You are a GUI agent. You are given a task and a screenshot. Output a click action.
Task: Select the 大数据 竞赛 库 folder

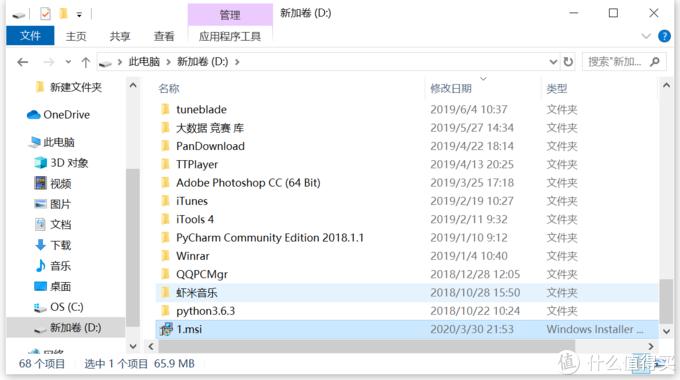[210, 128]
